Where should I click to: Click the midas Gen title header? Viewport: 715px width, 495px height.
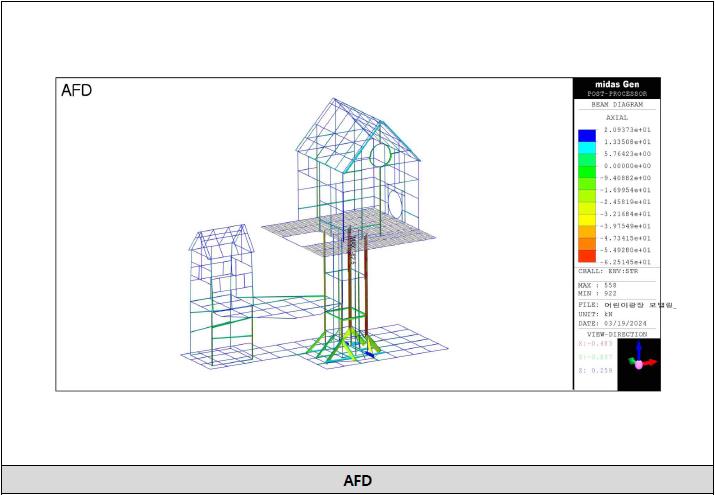[617, 84]
